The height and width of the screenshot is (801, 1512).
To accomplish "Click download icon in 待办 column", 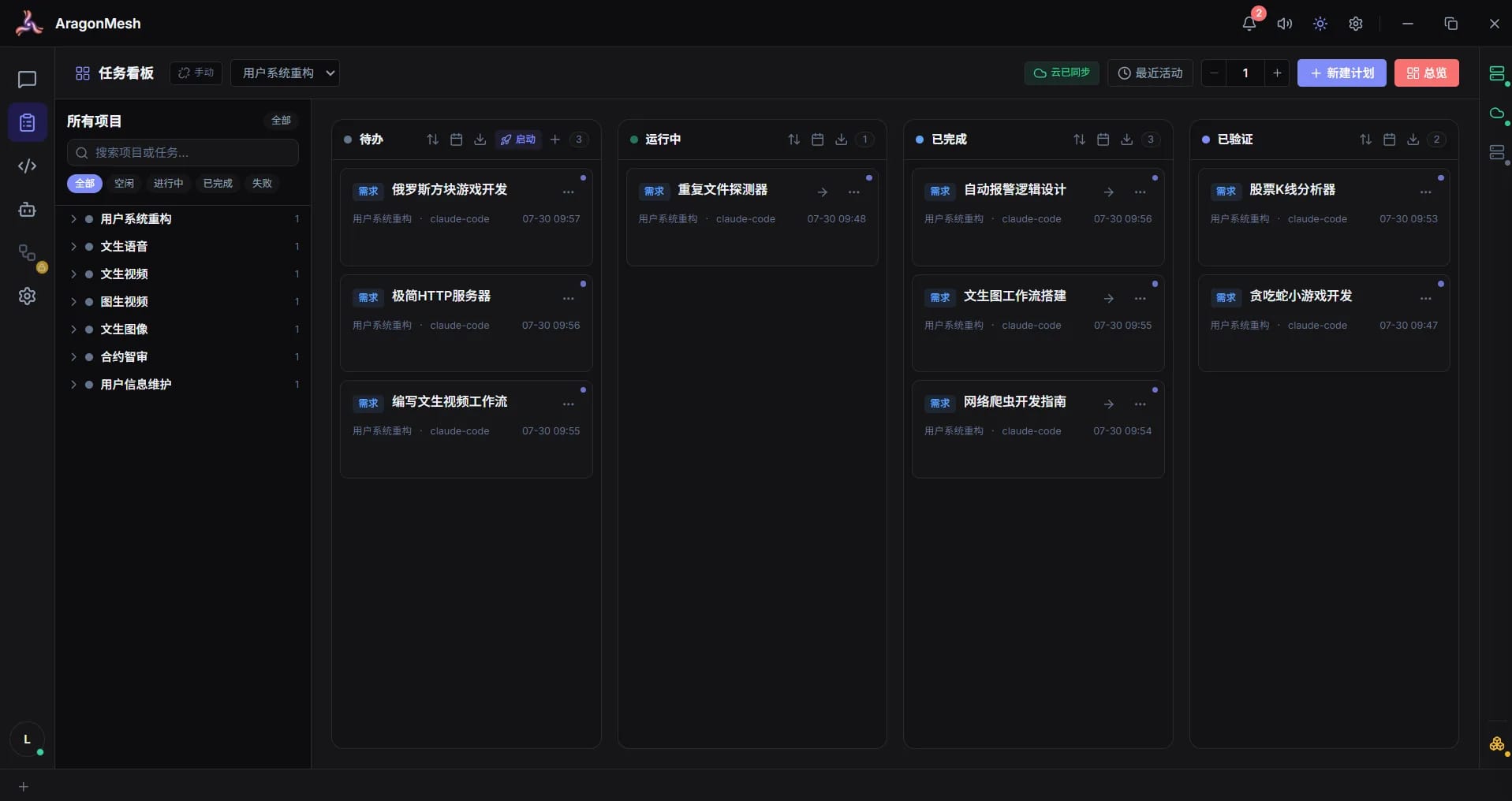I will tap(480, 140).
